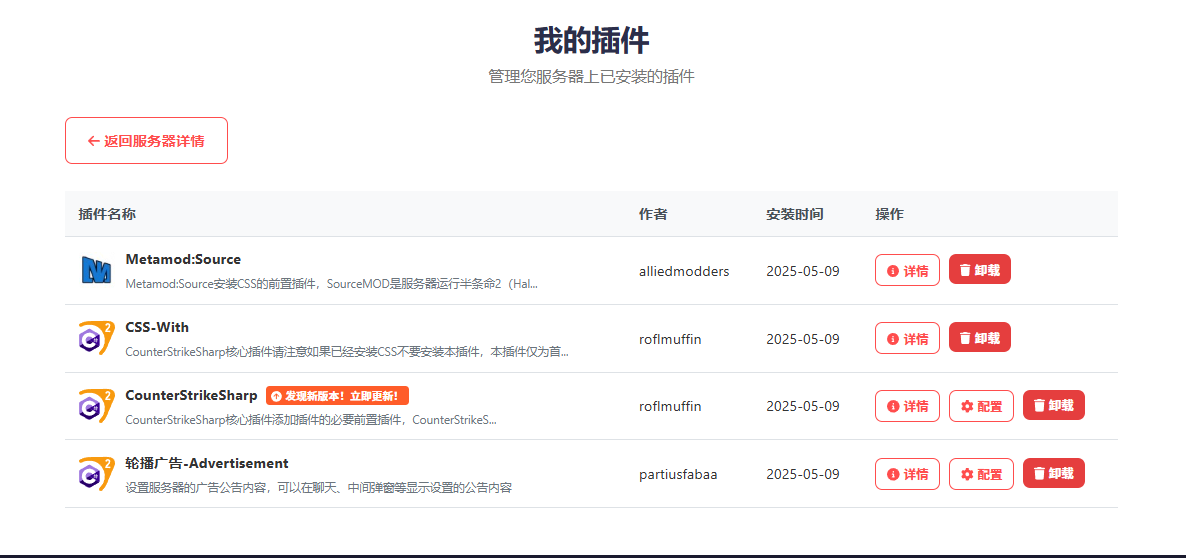Open 详情 for 轮播广告-Advertisement
The width and height of the screenshot is (1186, 558).
pos(908,474)
